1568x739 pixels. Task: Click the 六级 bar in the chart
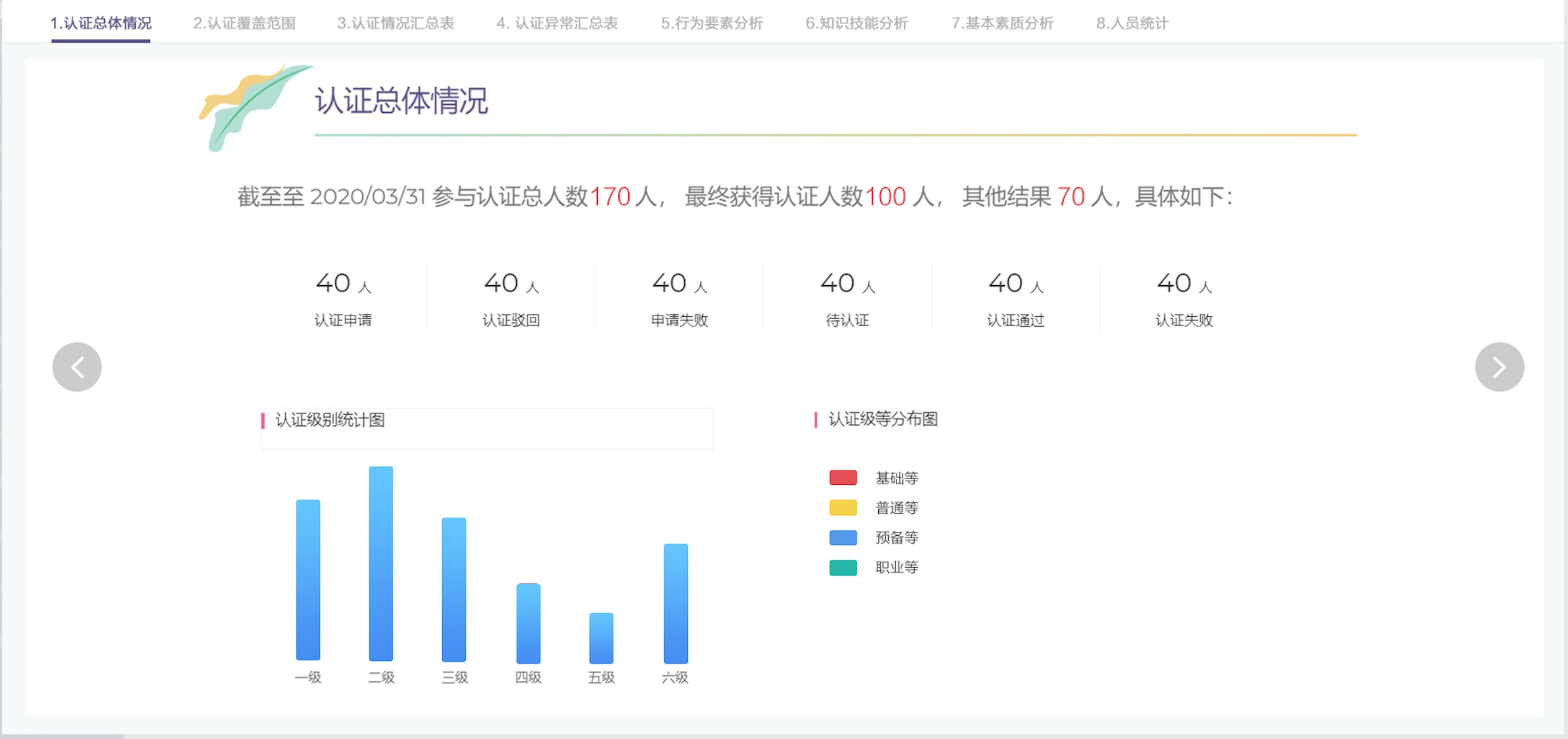[x=675, y=603]
